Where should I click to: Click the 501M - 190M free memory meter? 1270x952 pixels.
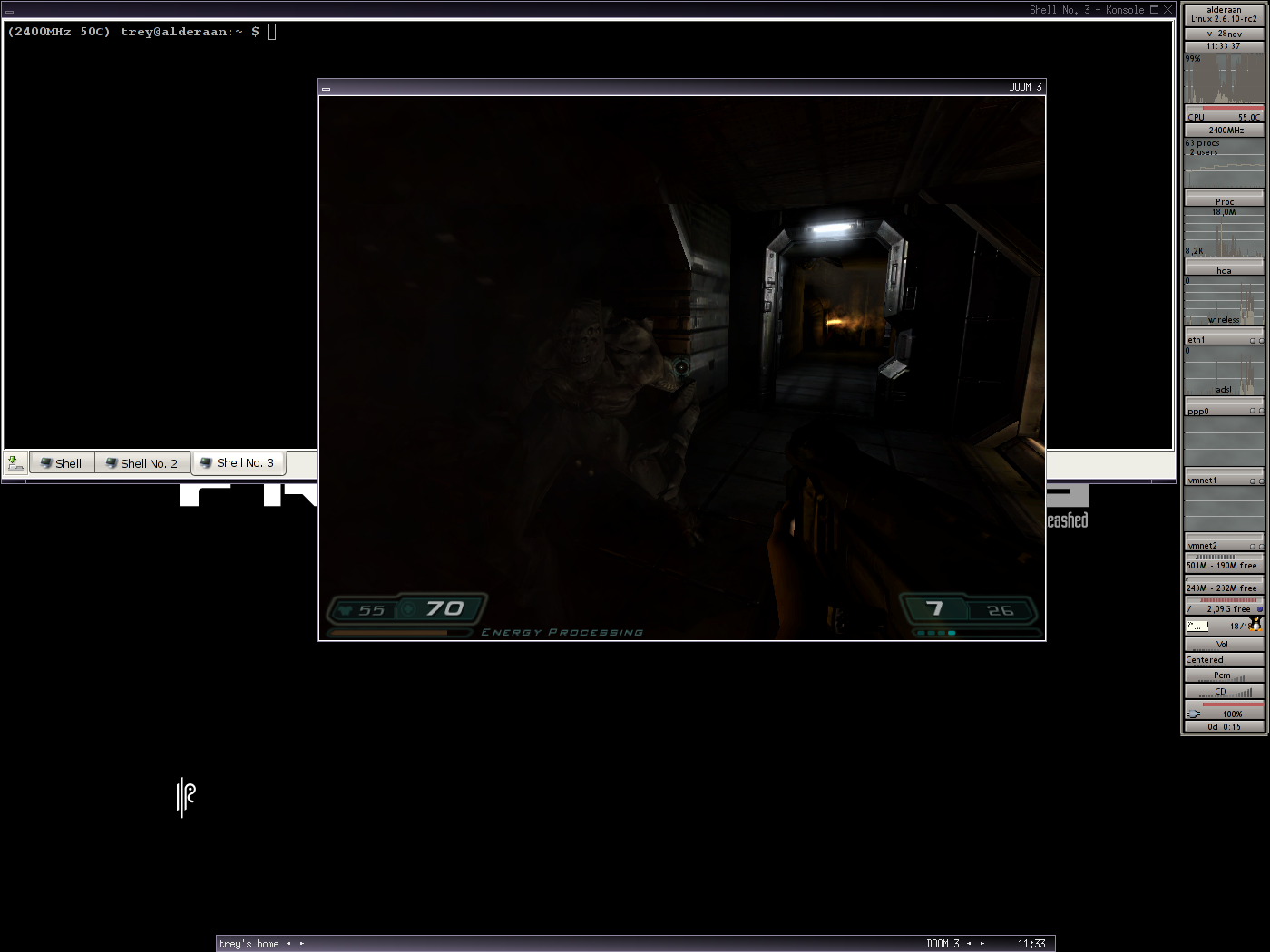(1224, 563)
